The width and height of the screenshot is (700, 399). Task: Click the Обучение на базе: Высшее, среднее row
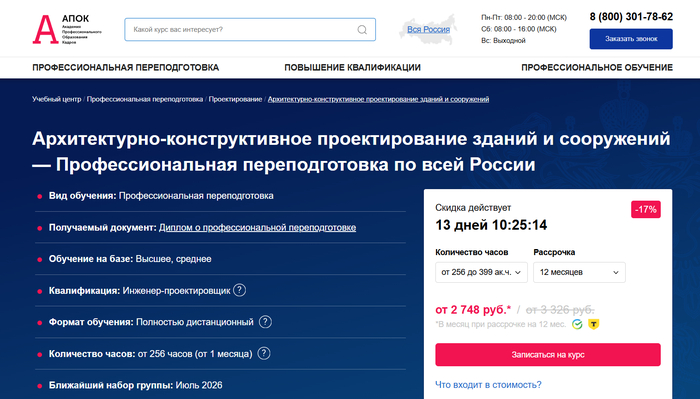[130, 259]
